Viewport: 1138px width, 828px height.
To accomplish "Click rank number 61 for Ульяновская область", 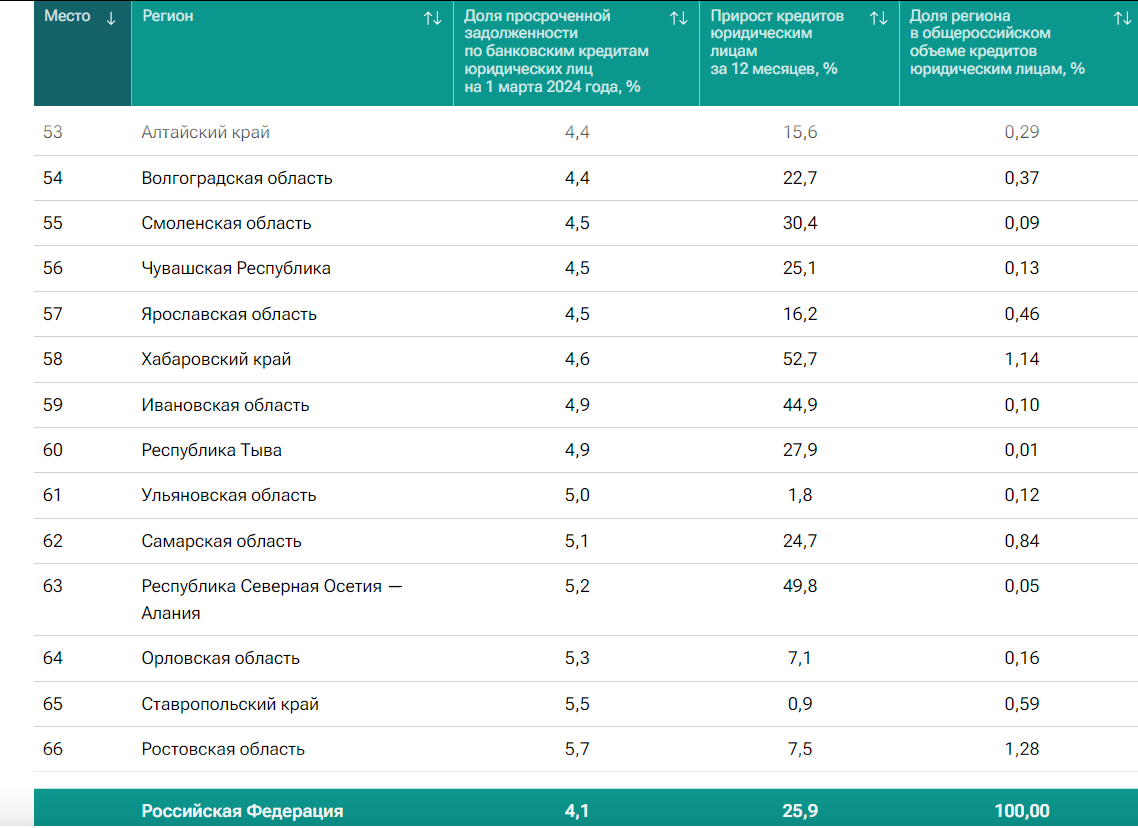I will coord(53,495).
